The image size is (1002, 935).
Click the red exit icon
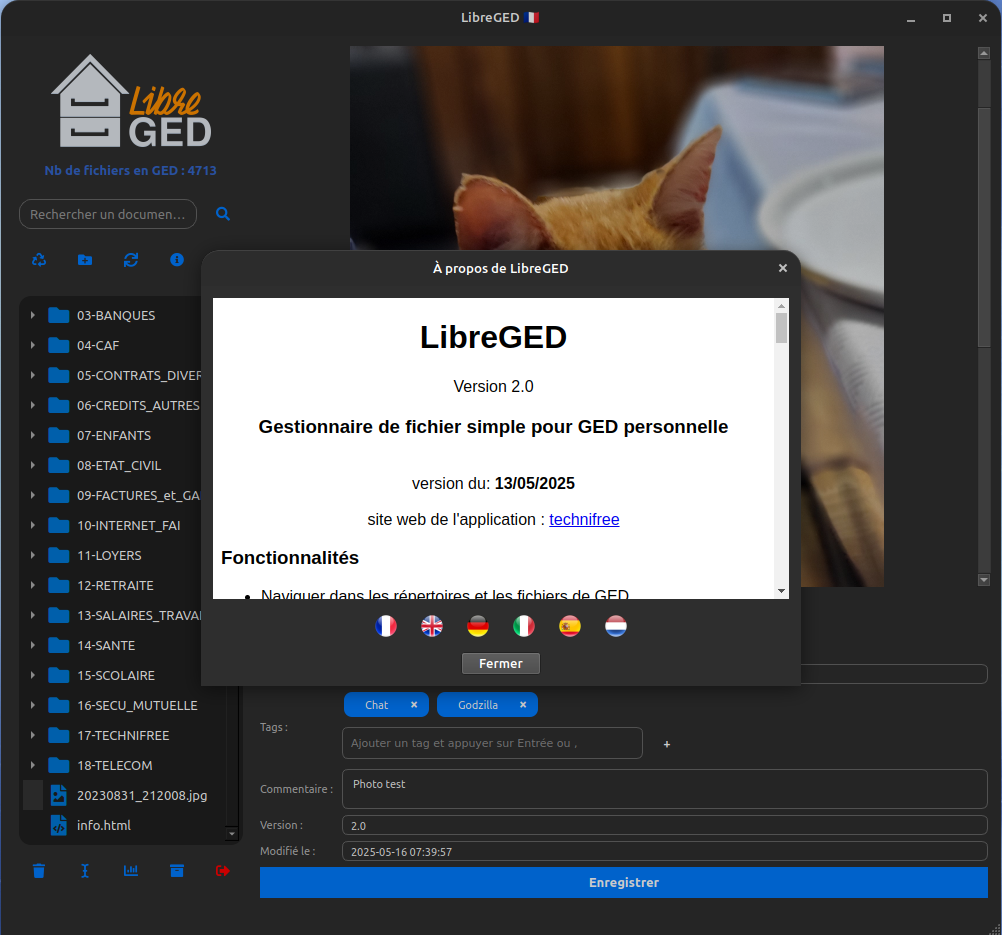click(223, 871)
